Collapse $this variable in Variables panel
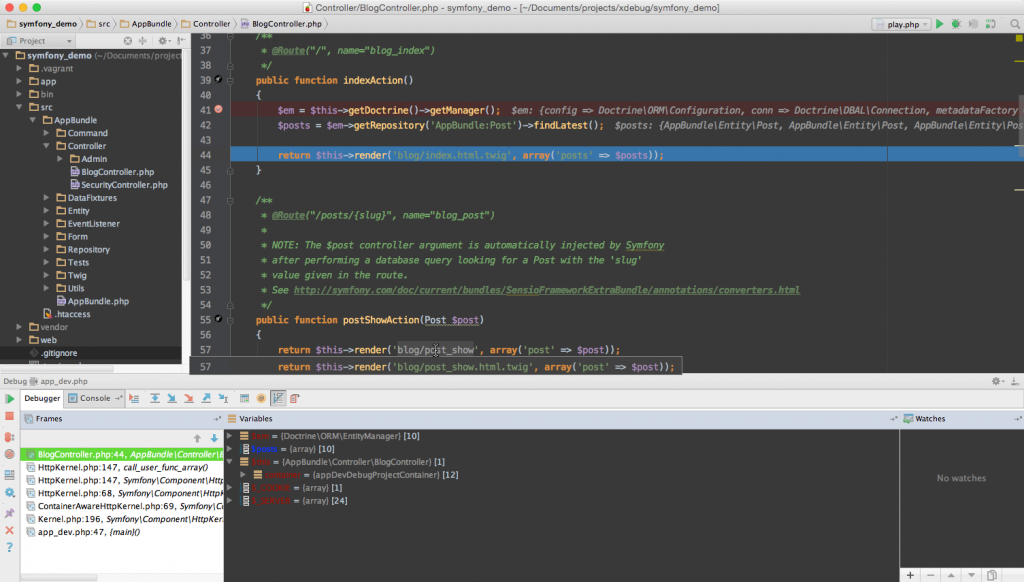The height and width of the screenshot is (582, 1024). (229, 462)
